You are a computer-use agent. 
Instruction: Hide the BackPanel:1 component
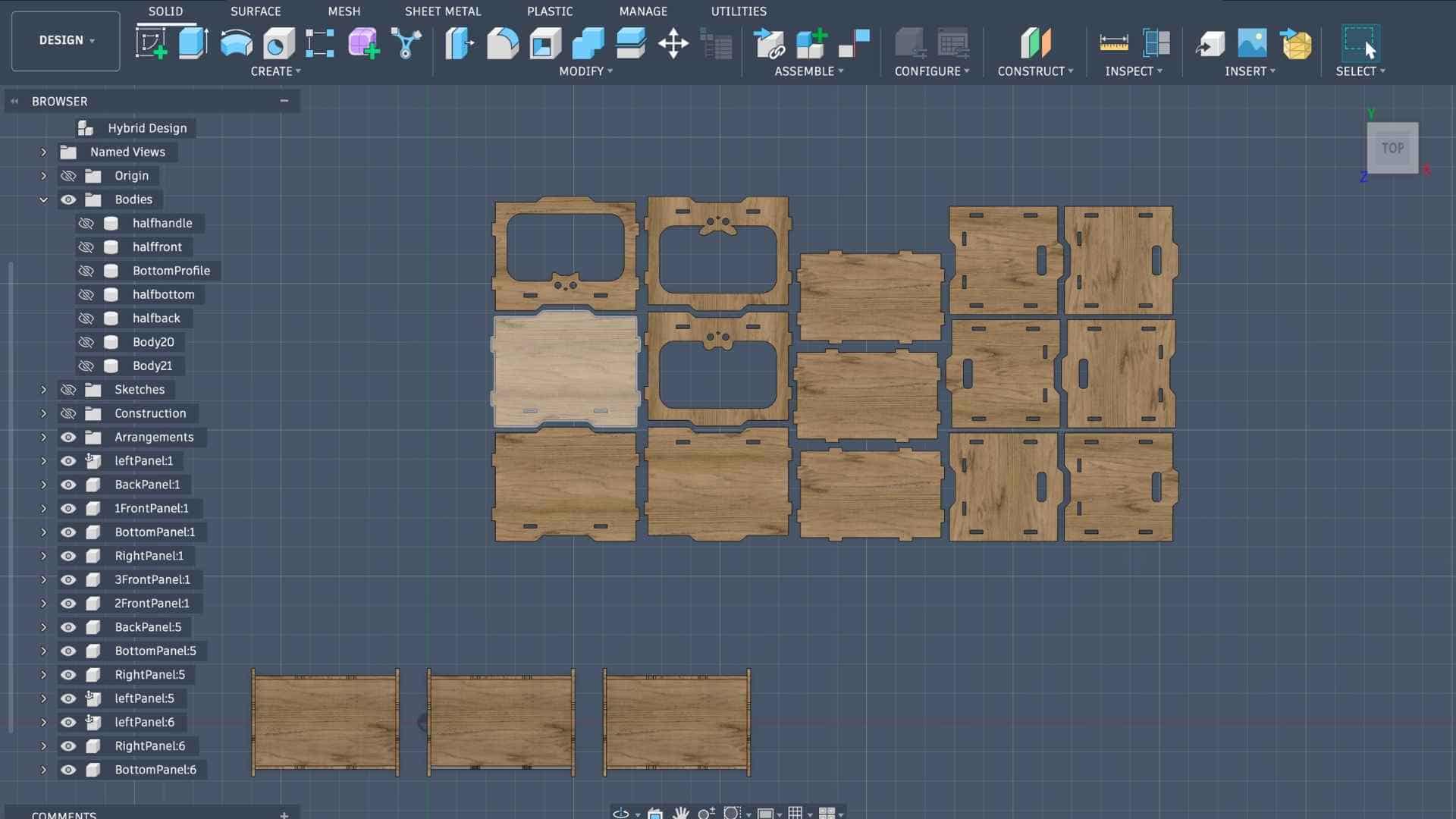(68, 485)
